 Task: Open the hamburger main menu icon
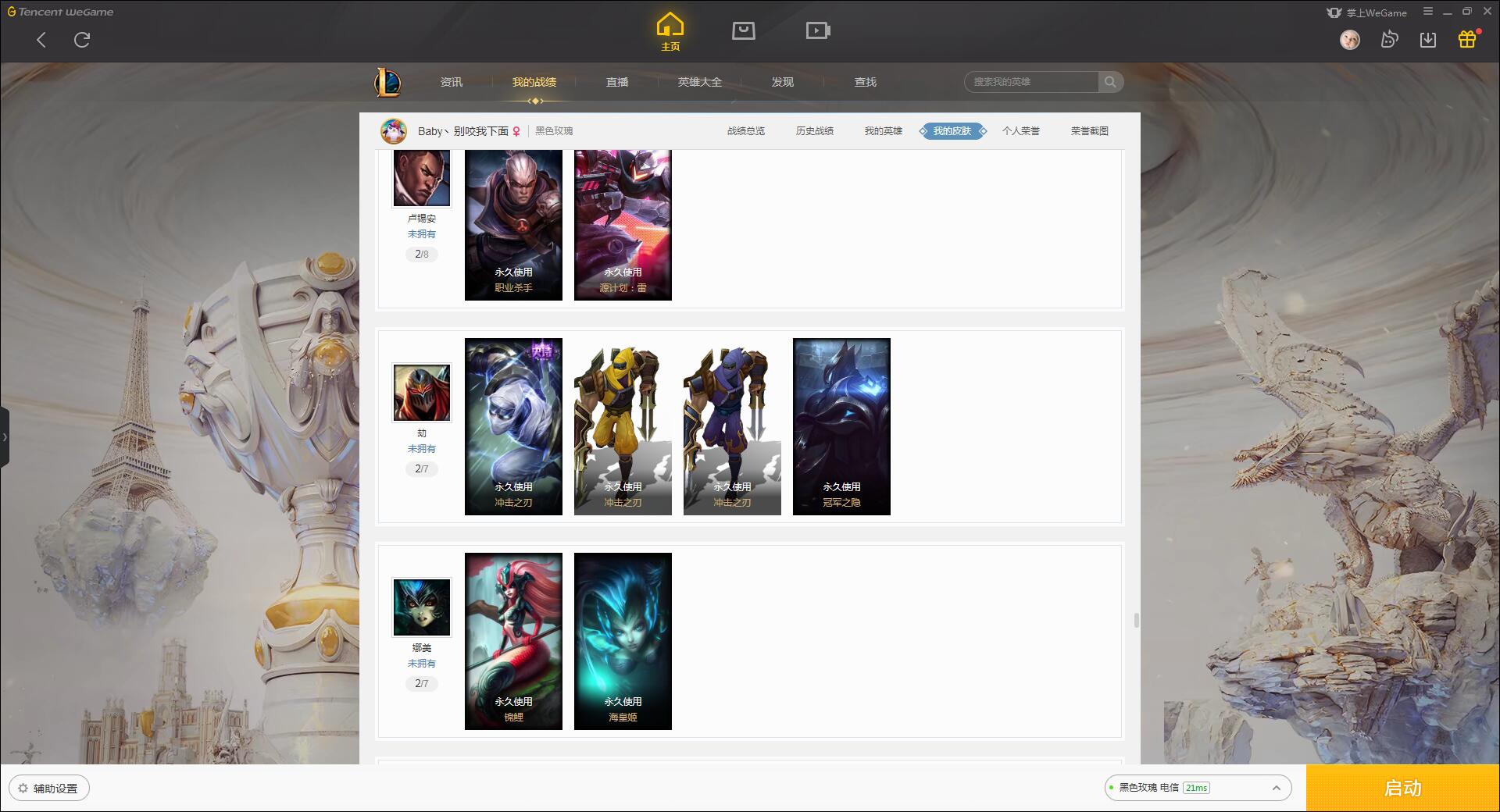pos(1428,12)
